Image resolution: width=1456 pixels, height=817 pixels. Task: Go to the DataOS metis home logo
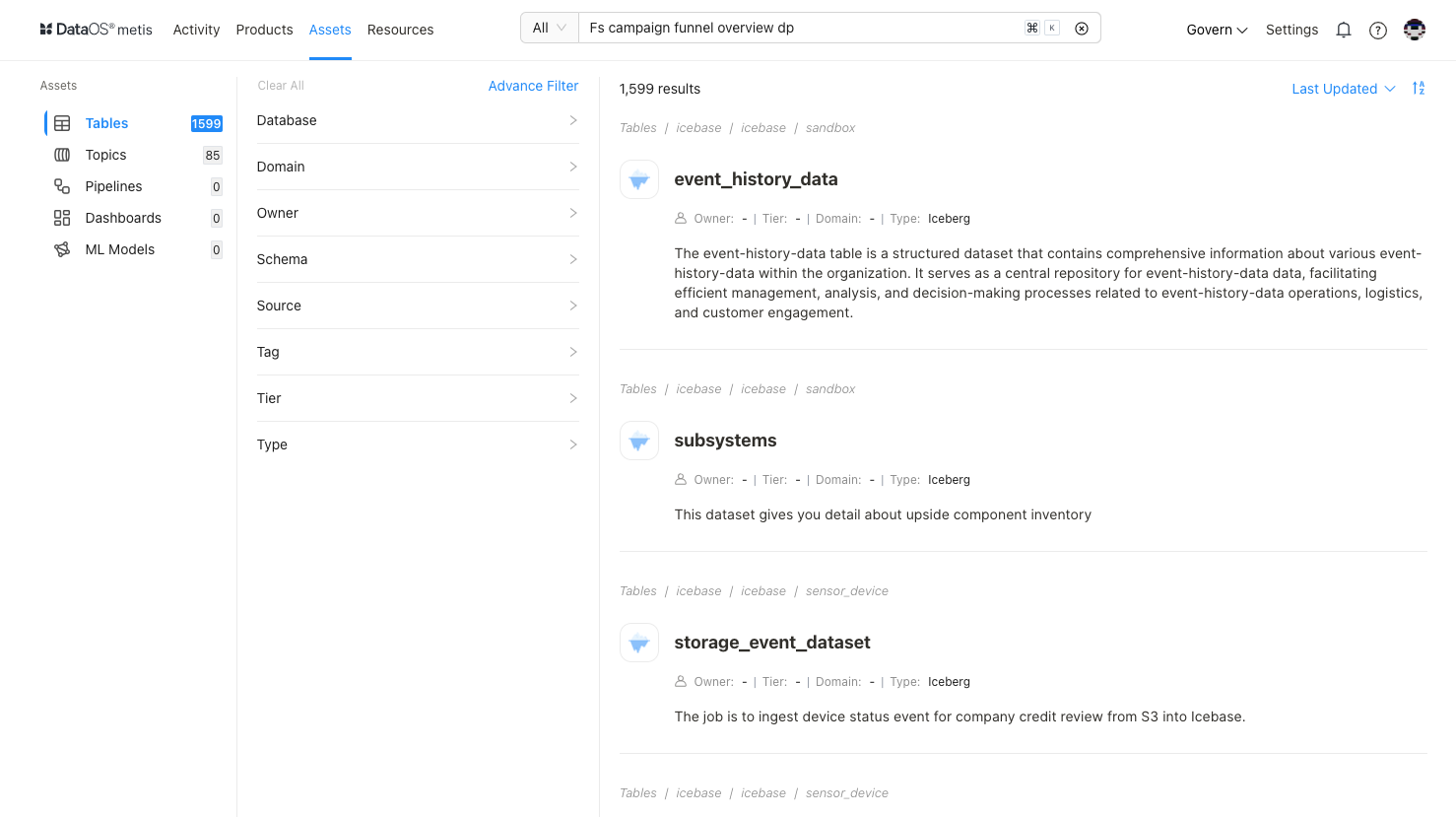97,30
